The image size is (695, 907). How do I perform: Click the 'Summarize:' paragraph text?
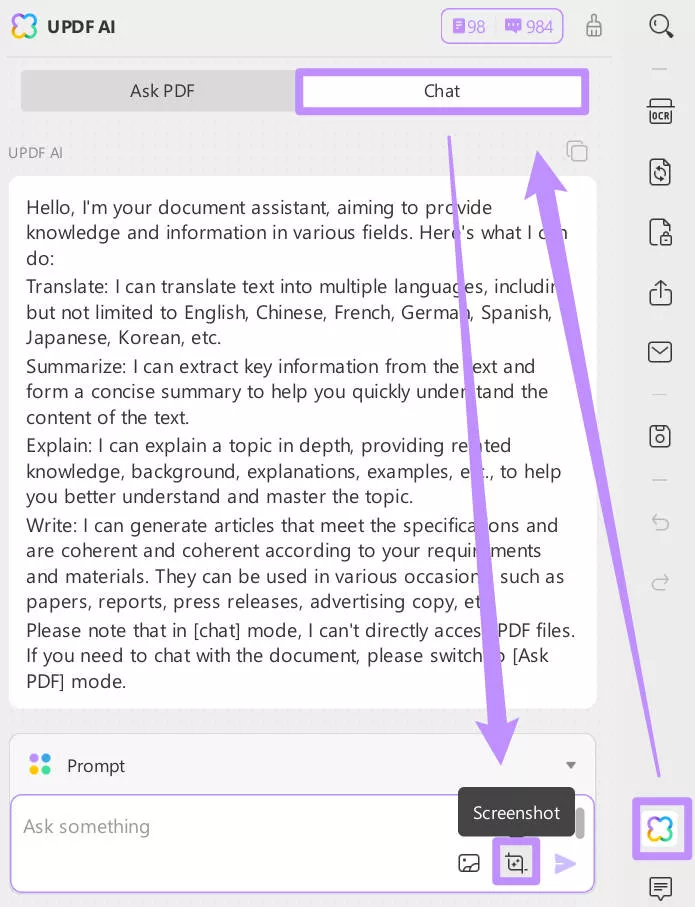click(287, 392)
